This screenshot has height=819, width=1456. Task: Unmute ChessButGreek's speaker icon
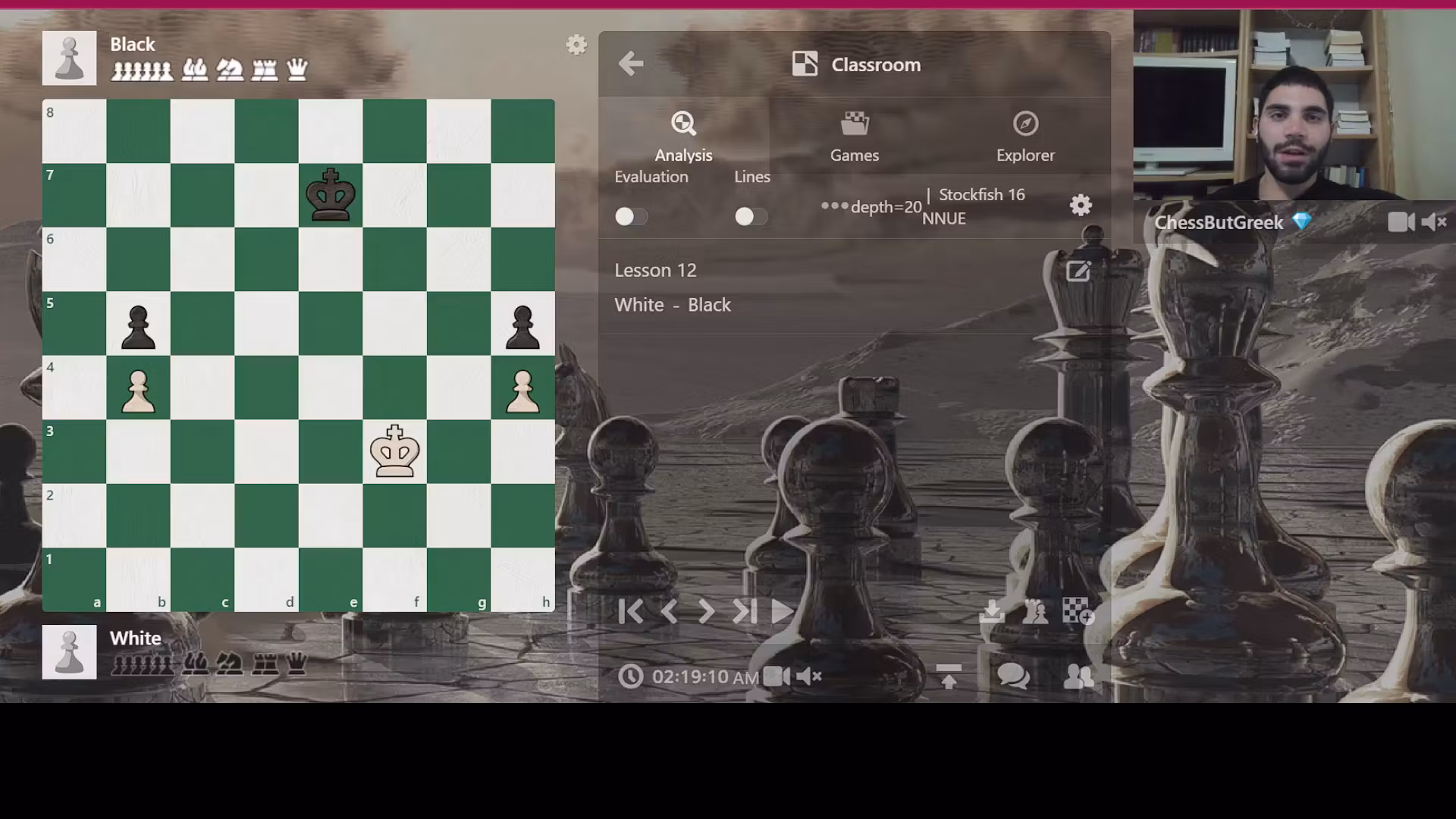[1434, 222]
